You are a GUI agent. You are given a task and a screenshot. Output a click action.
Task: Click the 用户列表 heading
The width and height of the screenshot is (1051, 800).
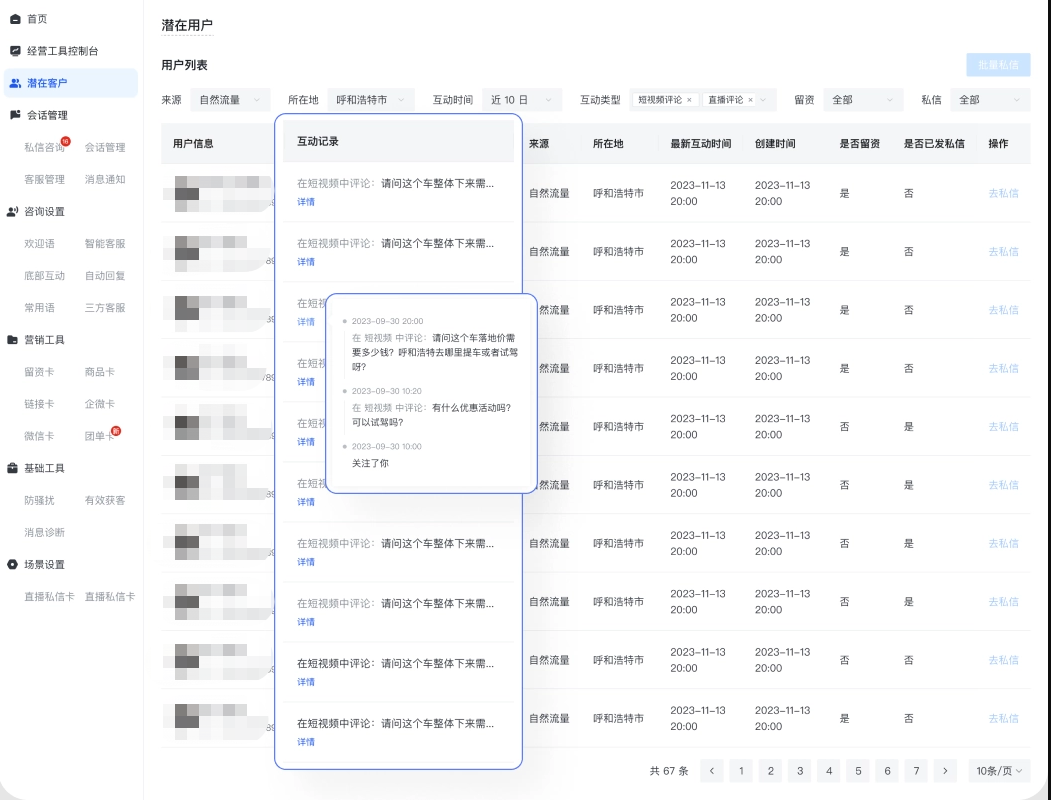coord(184,65)
